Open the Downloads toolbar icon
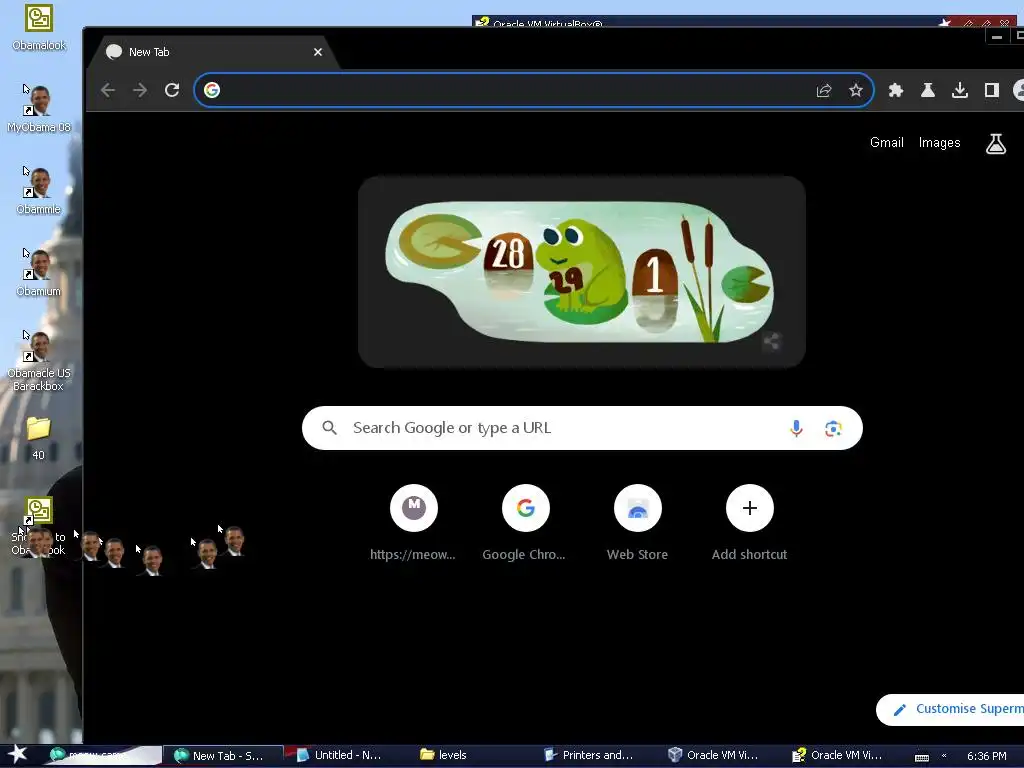This screenshot has width=1024, height=768. point(960,90)
